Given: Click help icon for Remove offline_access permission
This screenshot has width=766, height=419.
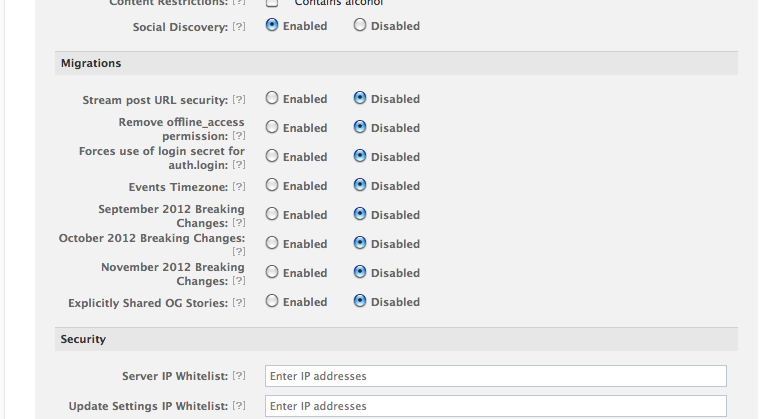Looking at the screenshot, I should pyautogui.click(x=238, y=136).
